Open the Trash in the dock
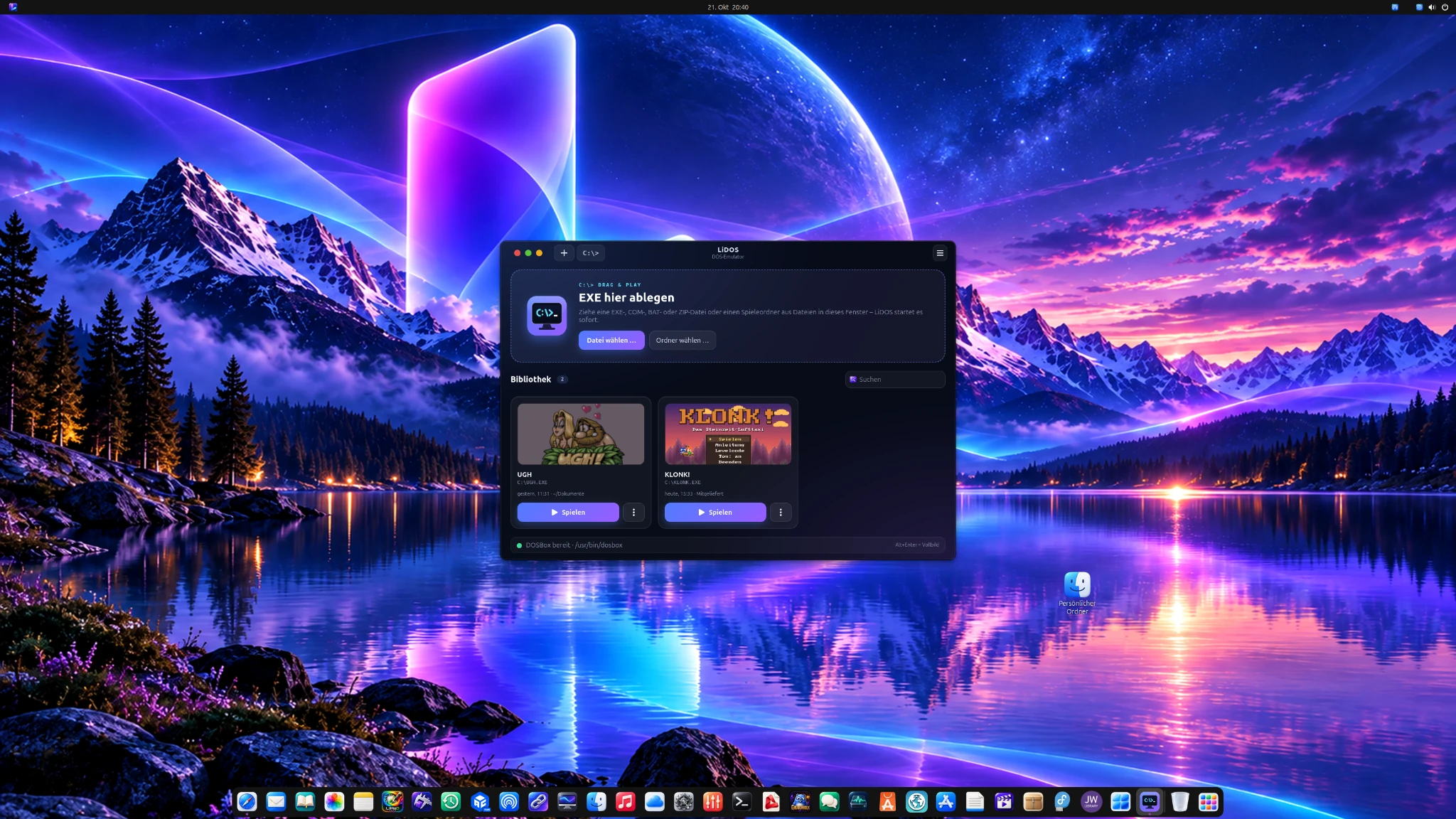 (1179, 802)
